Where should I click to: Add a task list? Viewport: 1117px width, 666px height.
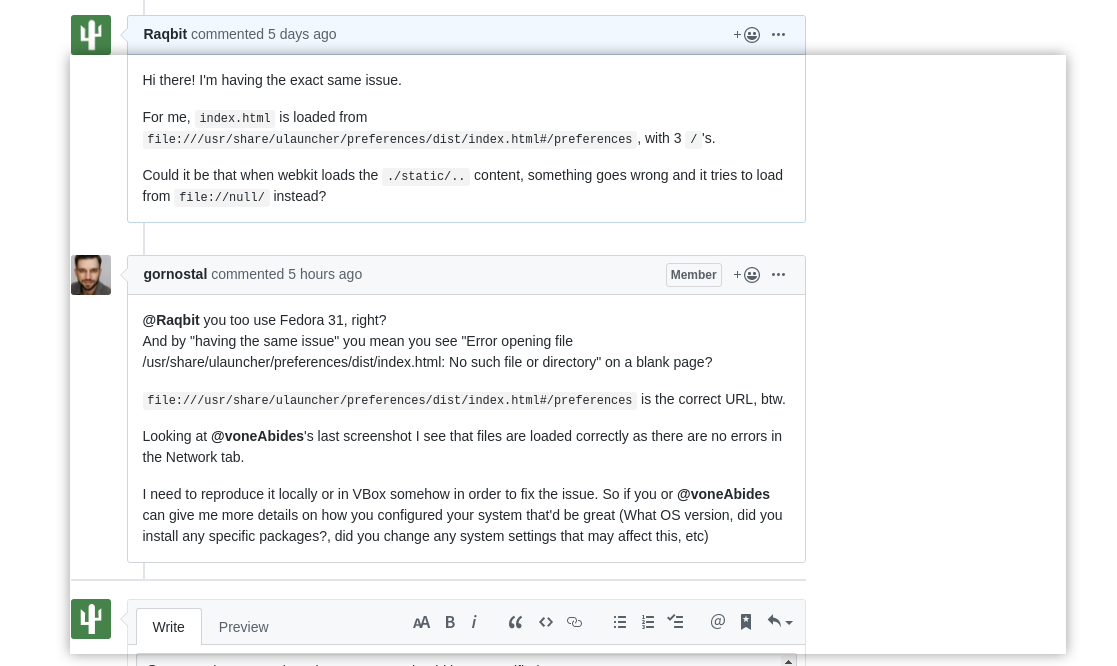[675, 622]
